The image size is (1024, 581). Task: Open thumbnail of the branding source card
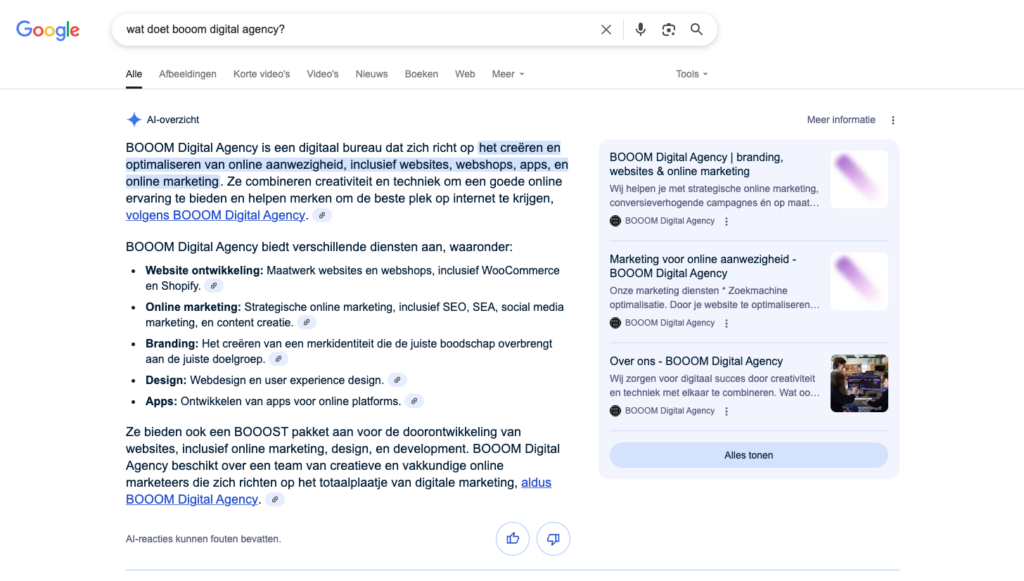pyautogui.click(x=859, y=180)
